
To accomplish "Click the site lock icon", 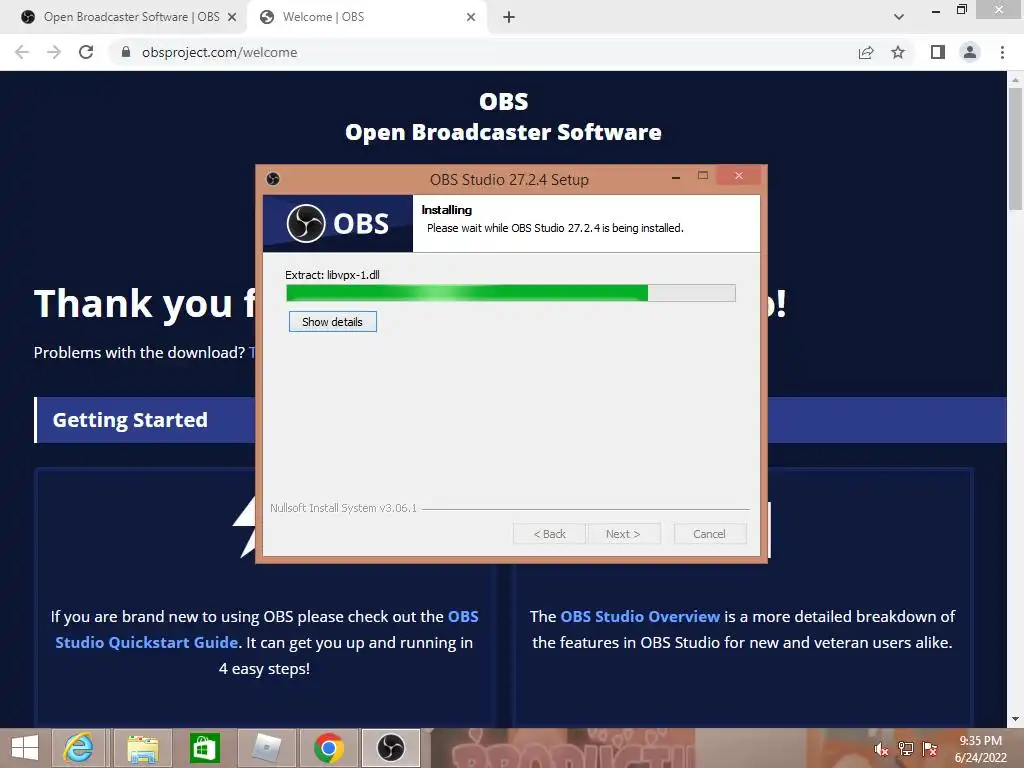I will coord(125,52).
